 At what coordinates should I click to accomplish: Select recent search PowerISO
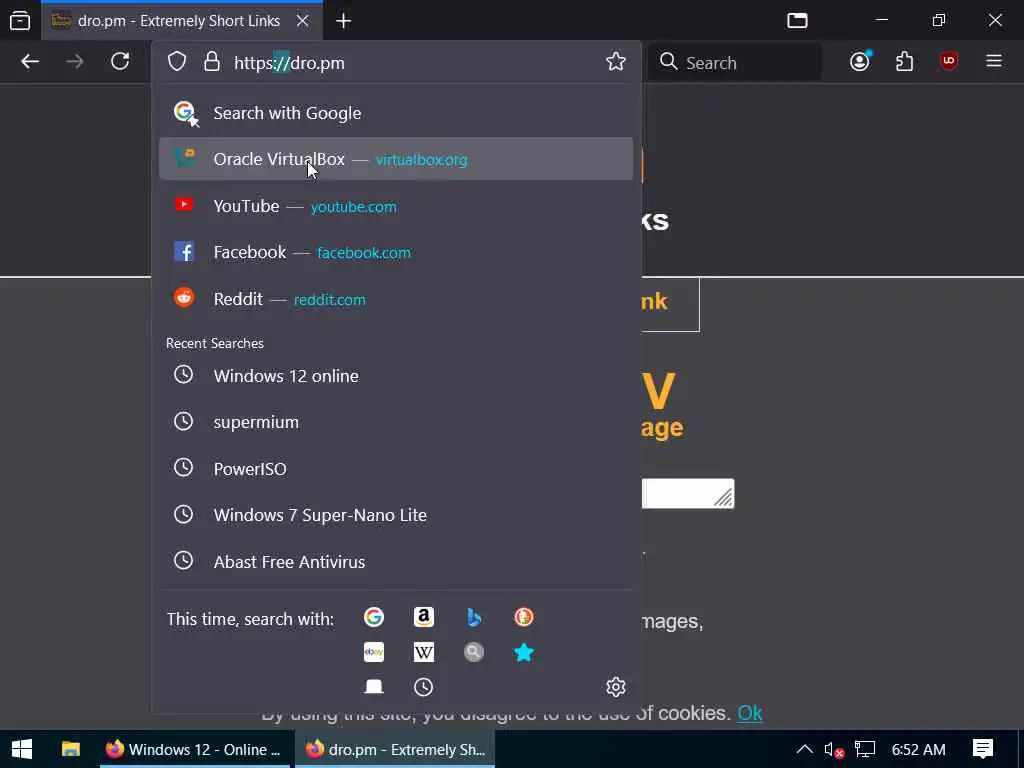click(x=396, y=468)
